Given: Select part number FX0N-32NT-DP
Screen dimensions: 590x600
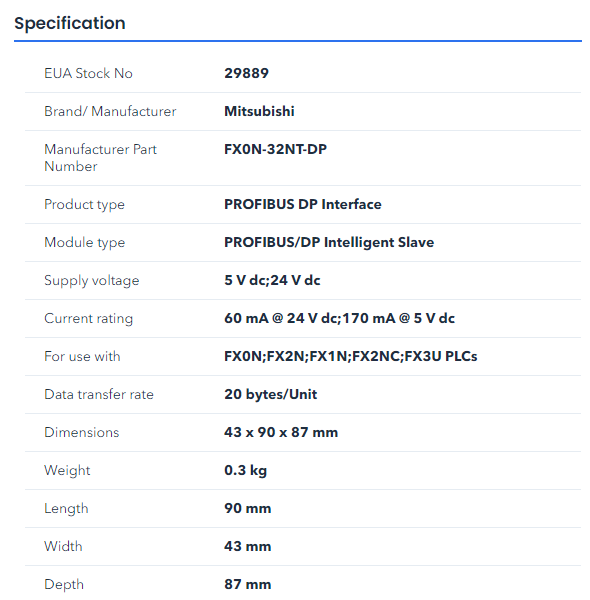Looking at the screenshot, I should click(275, 149).
